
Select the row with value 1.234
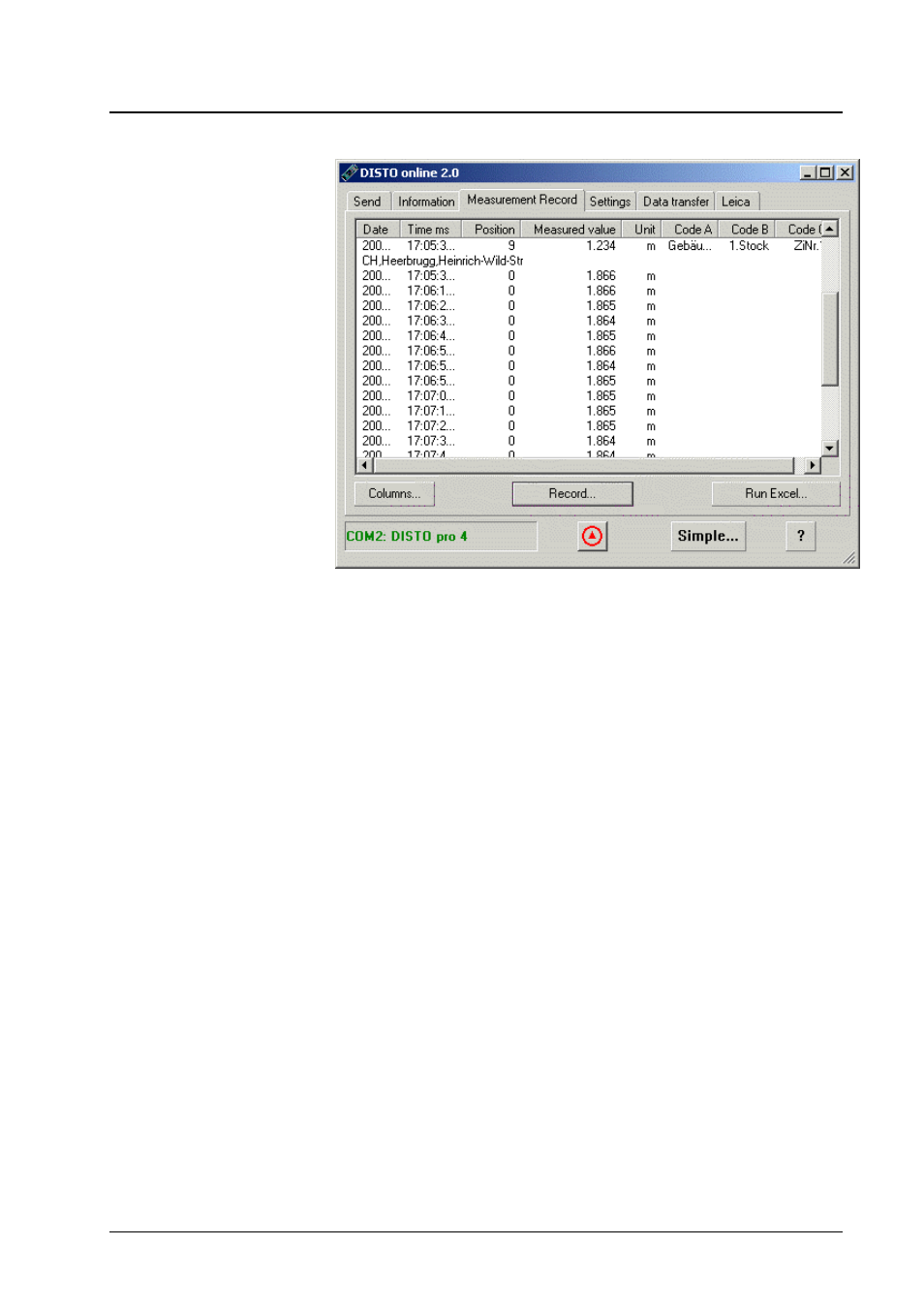pyautogui.click(x=589, y=246)
